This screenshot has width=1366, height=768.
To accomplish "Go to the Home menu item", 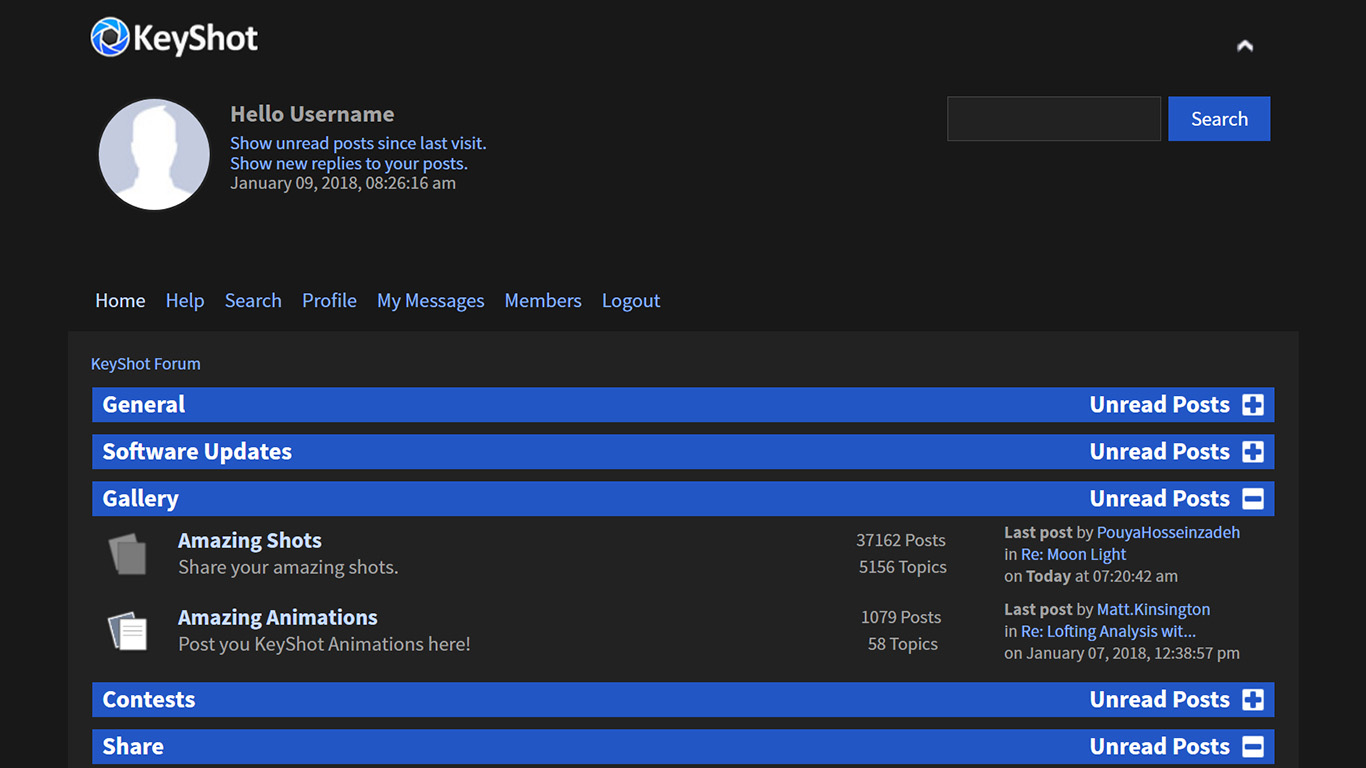I will pyautogui.click(x=120, y=301).
